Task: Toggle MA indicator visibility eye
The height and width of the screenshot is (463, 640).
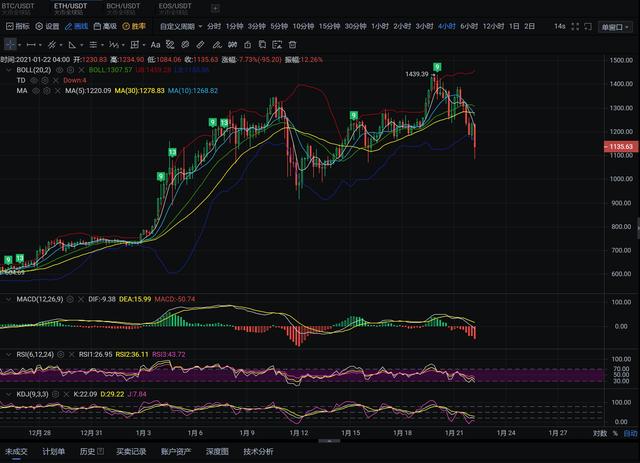Action: tap(36, 91)
